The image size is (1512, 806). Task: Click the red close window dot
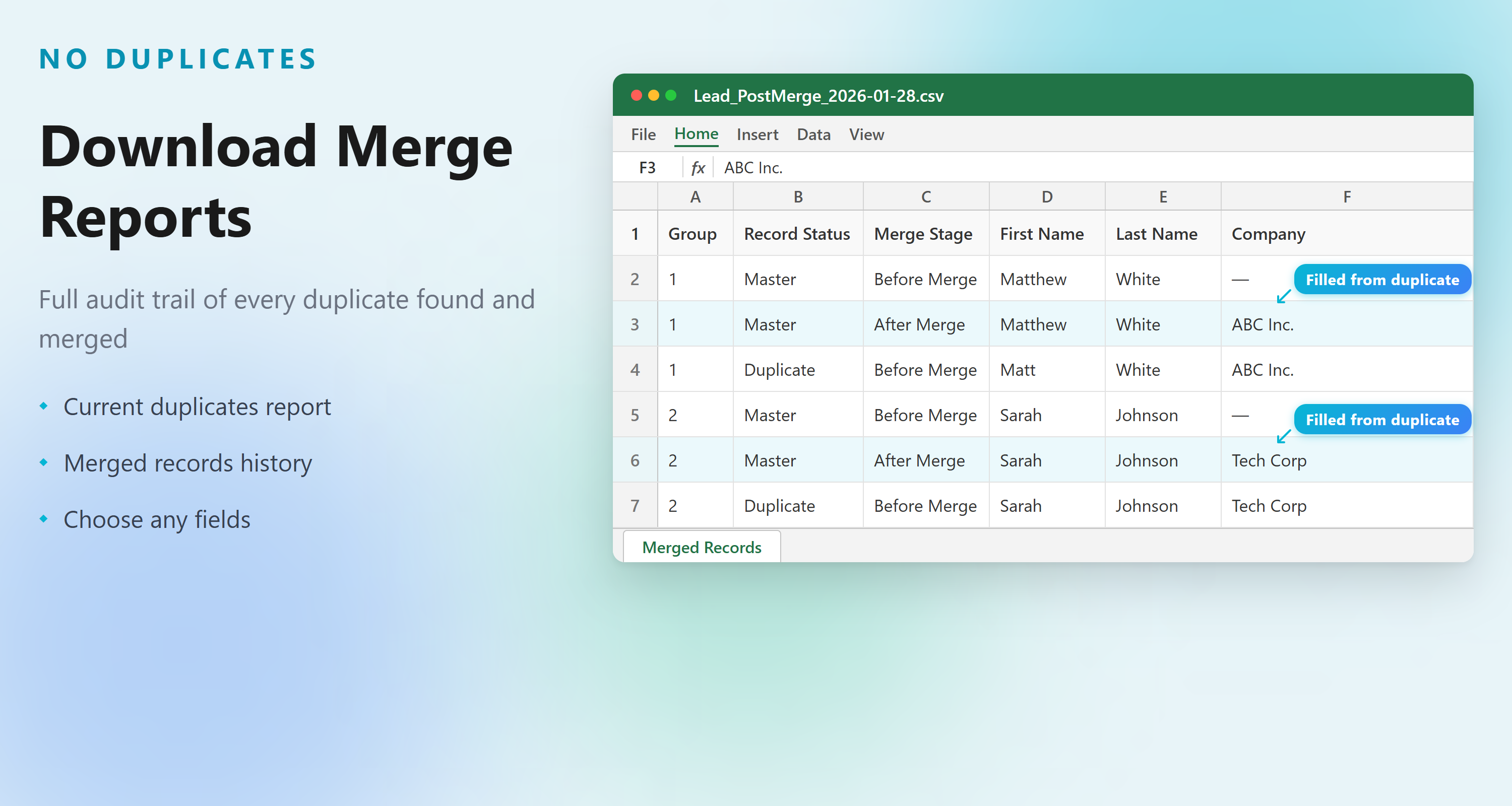click(636, 95)
